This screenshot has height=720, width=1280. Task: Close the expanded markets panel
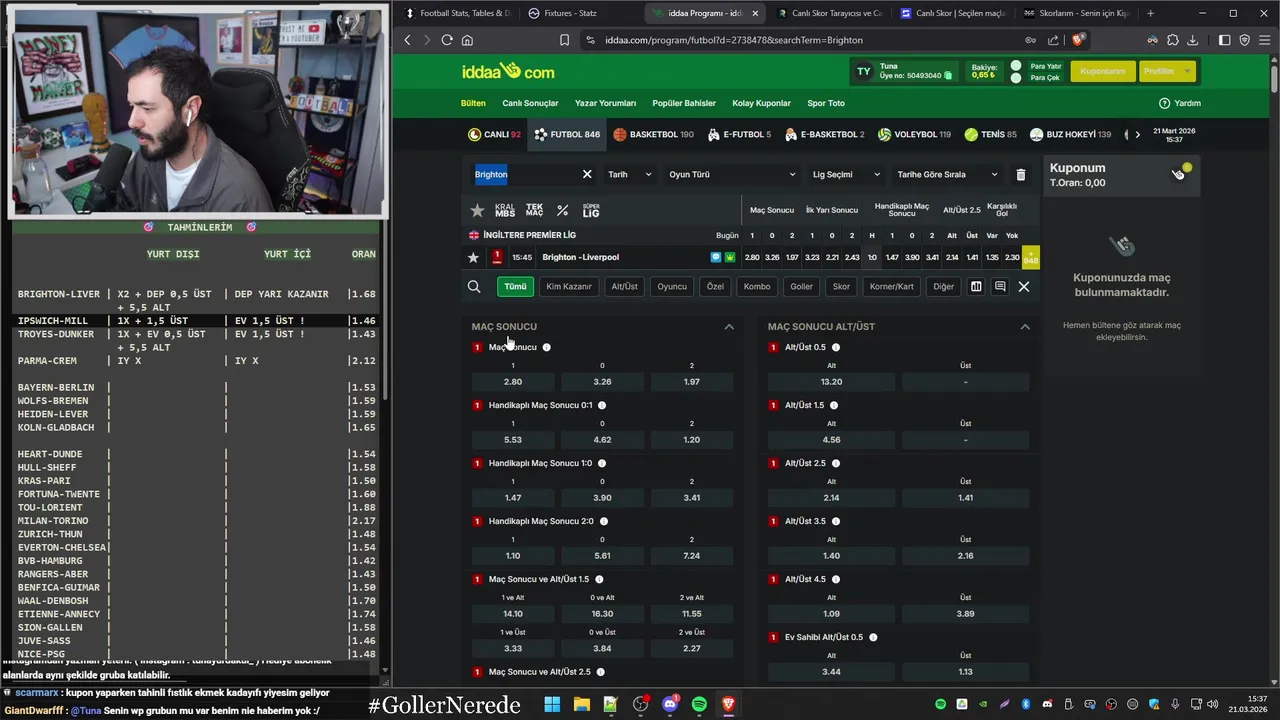pyautogui.click(x=1024, y=287)
